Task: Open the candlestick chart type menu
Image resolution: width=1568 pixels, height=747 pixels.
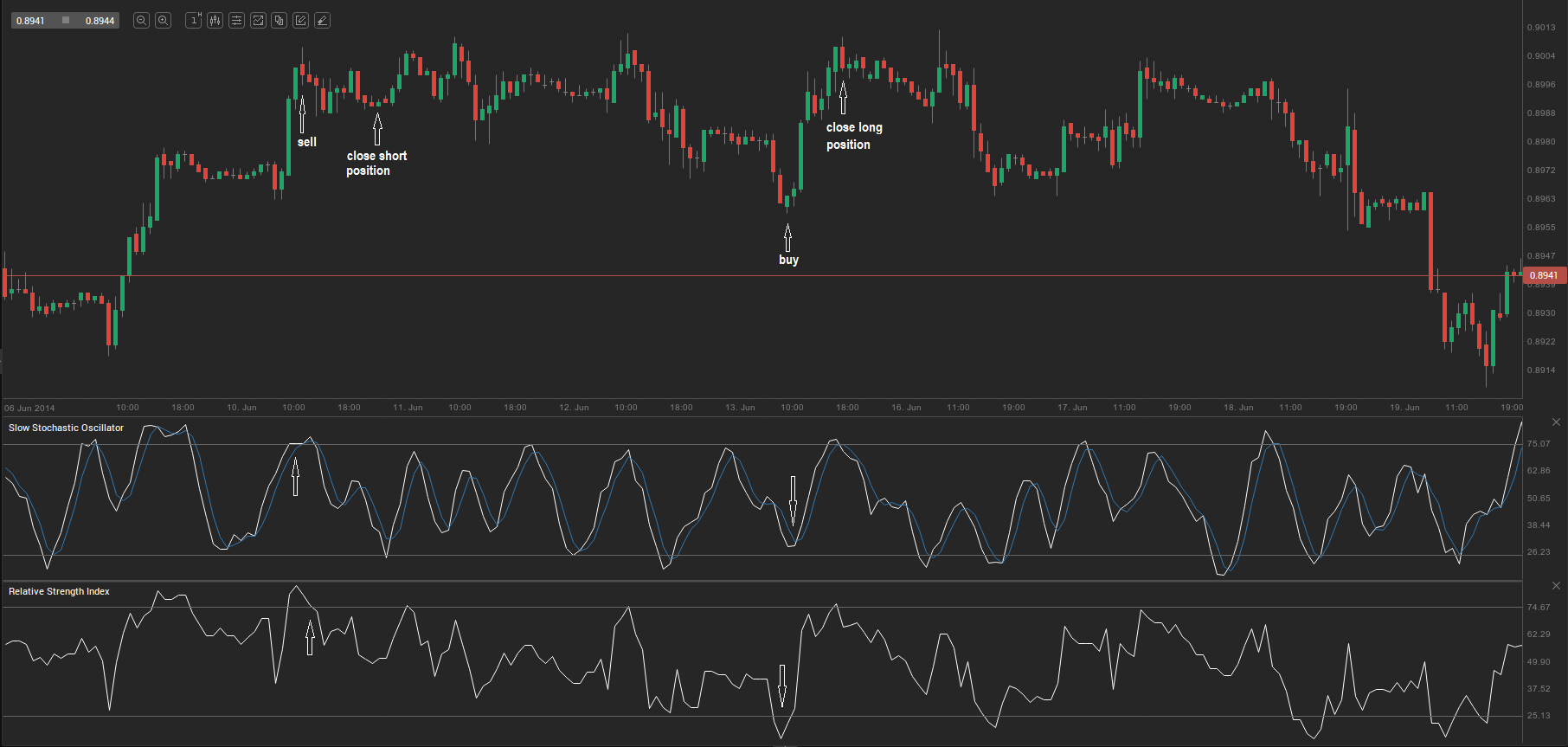Action: 215,20
